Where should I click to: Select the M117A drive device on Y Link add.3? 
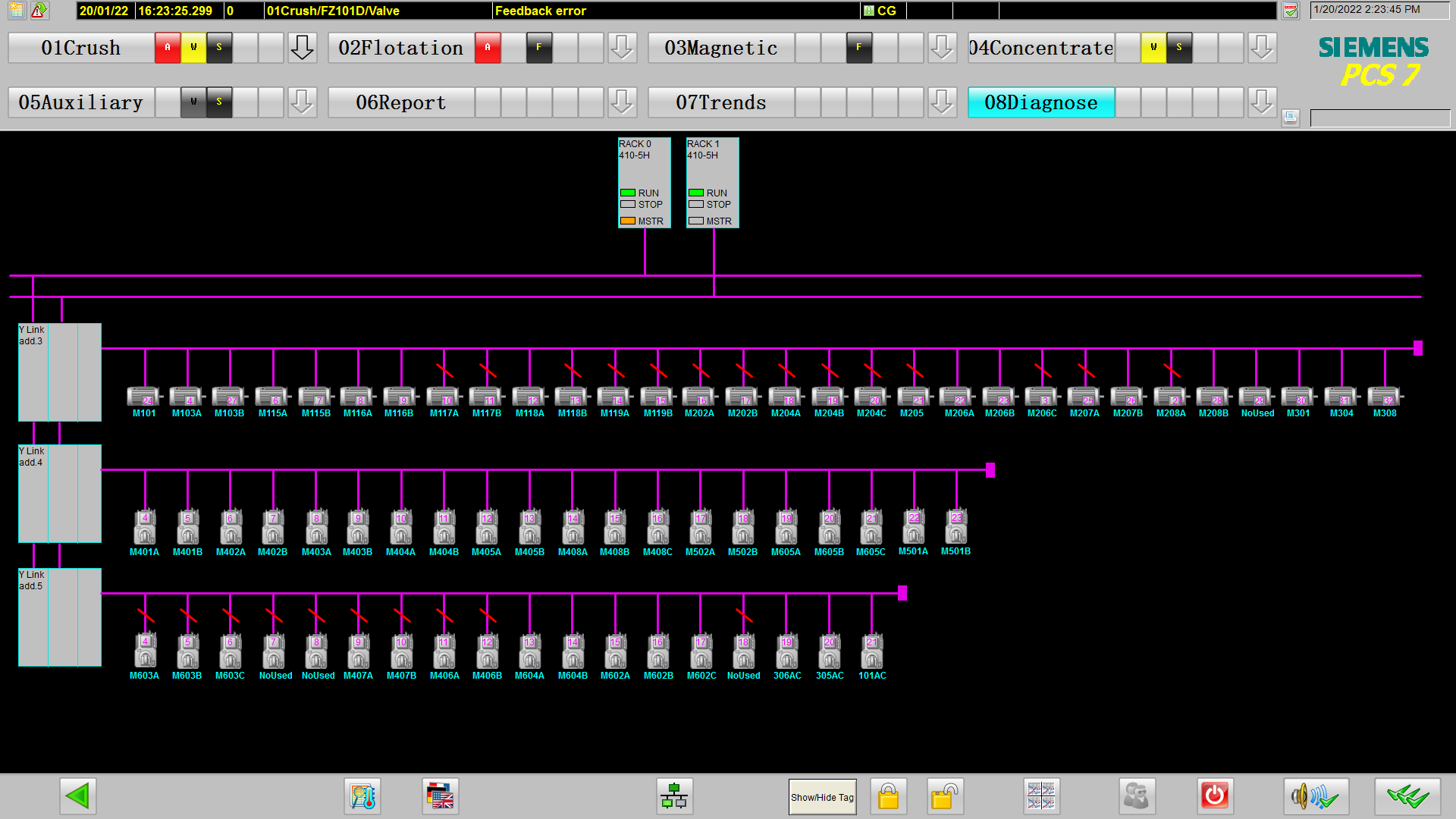(x=444, y=397)
